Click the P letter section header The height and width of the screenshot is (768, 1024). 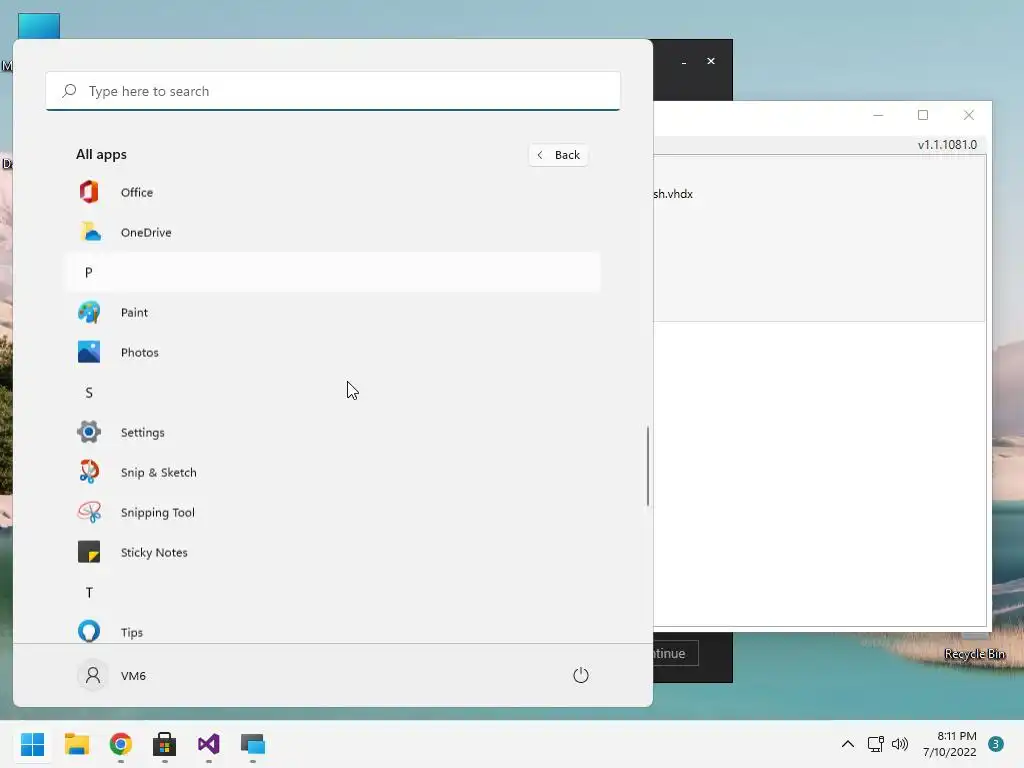(332, 272)
